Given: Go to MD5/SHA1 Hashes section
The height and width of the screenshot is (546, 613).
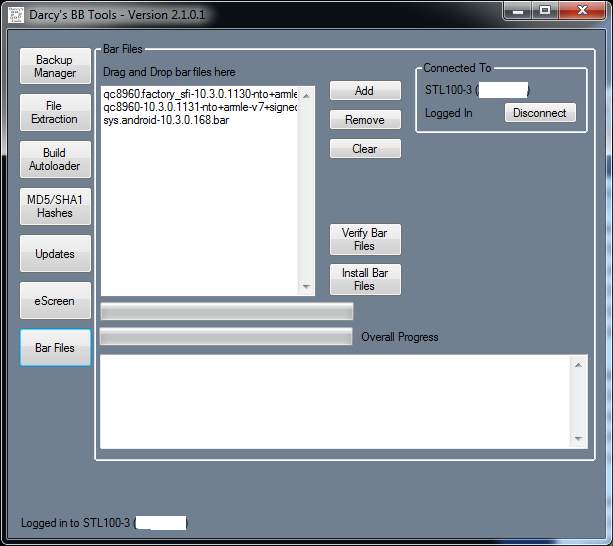Looking at the screenshot, I should (55, 207).
